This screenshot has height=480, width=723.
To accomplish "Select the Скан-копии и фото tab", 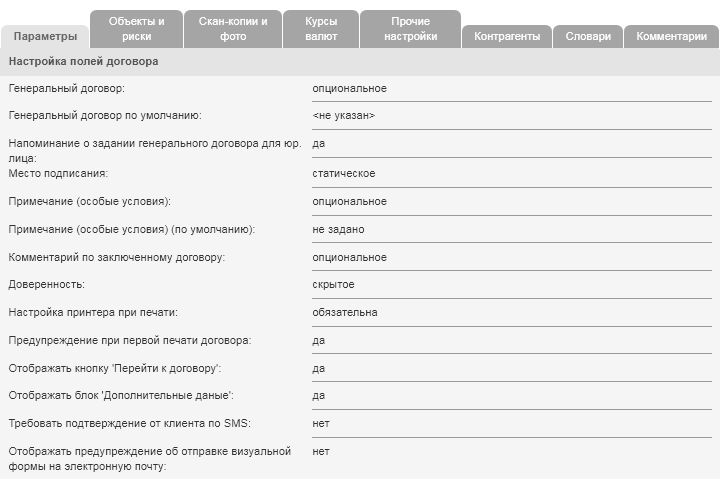I will coord(233,29).
